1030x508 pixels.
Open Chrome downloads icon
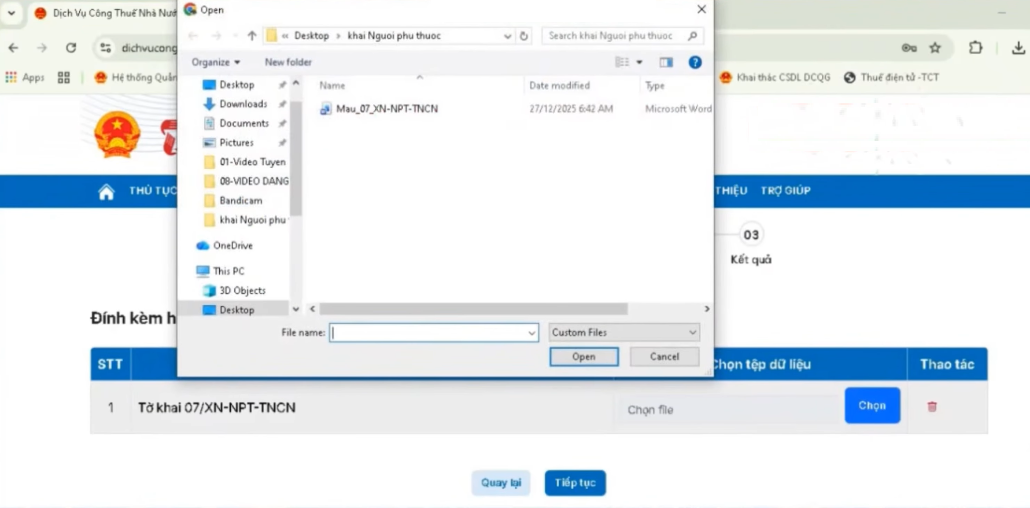pyautogui.click(x=1018, y=47)
